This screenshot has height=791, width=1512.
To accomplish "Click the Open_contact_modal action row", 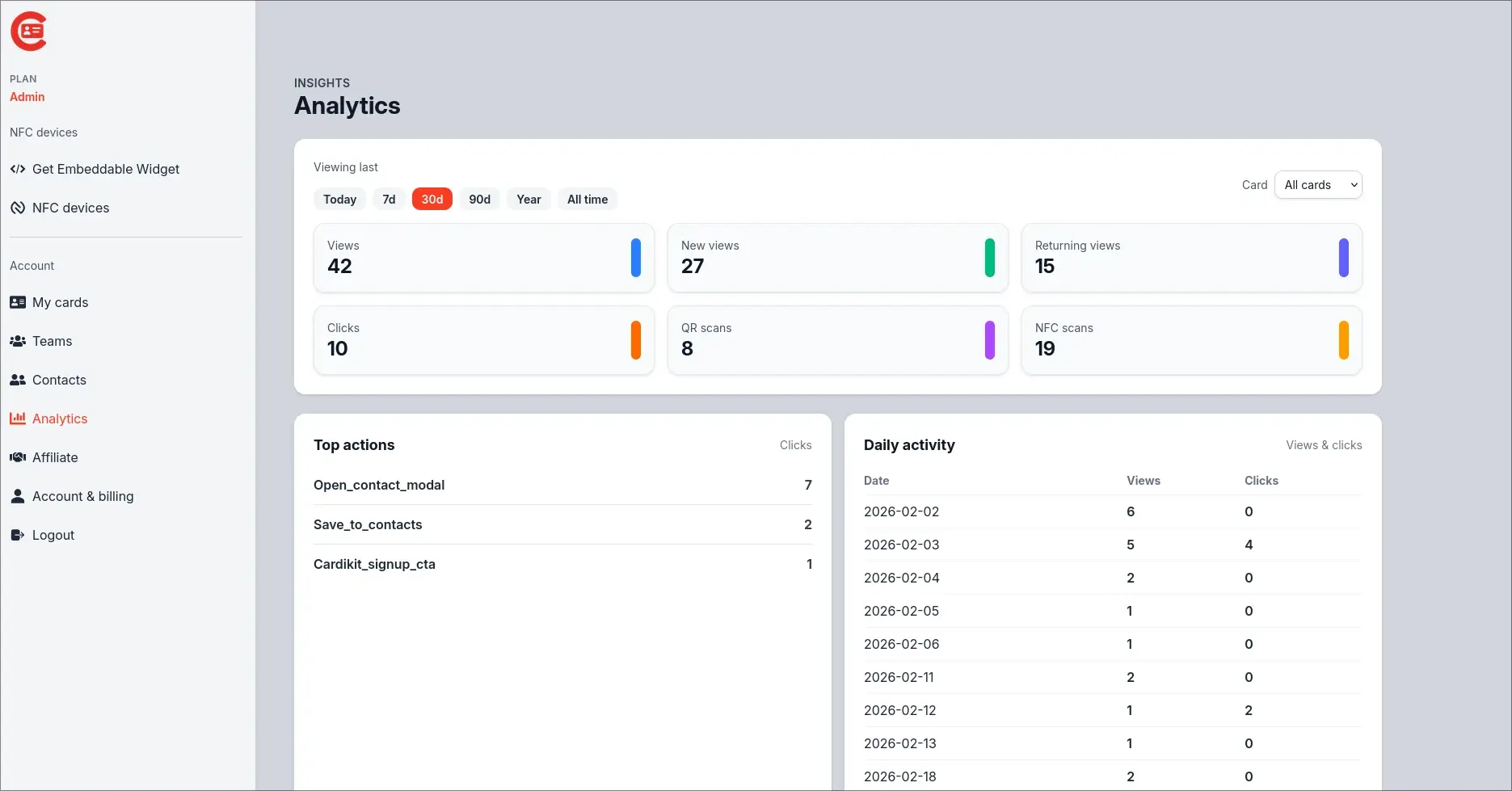I will coord(562,485).
